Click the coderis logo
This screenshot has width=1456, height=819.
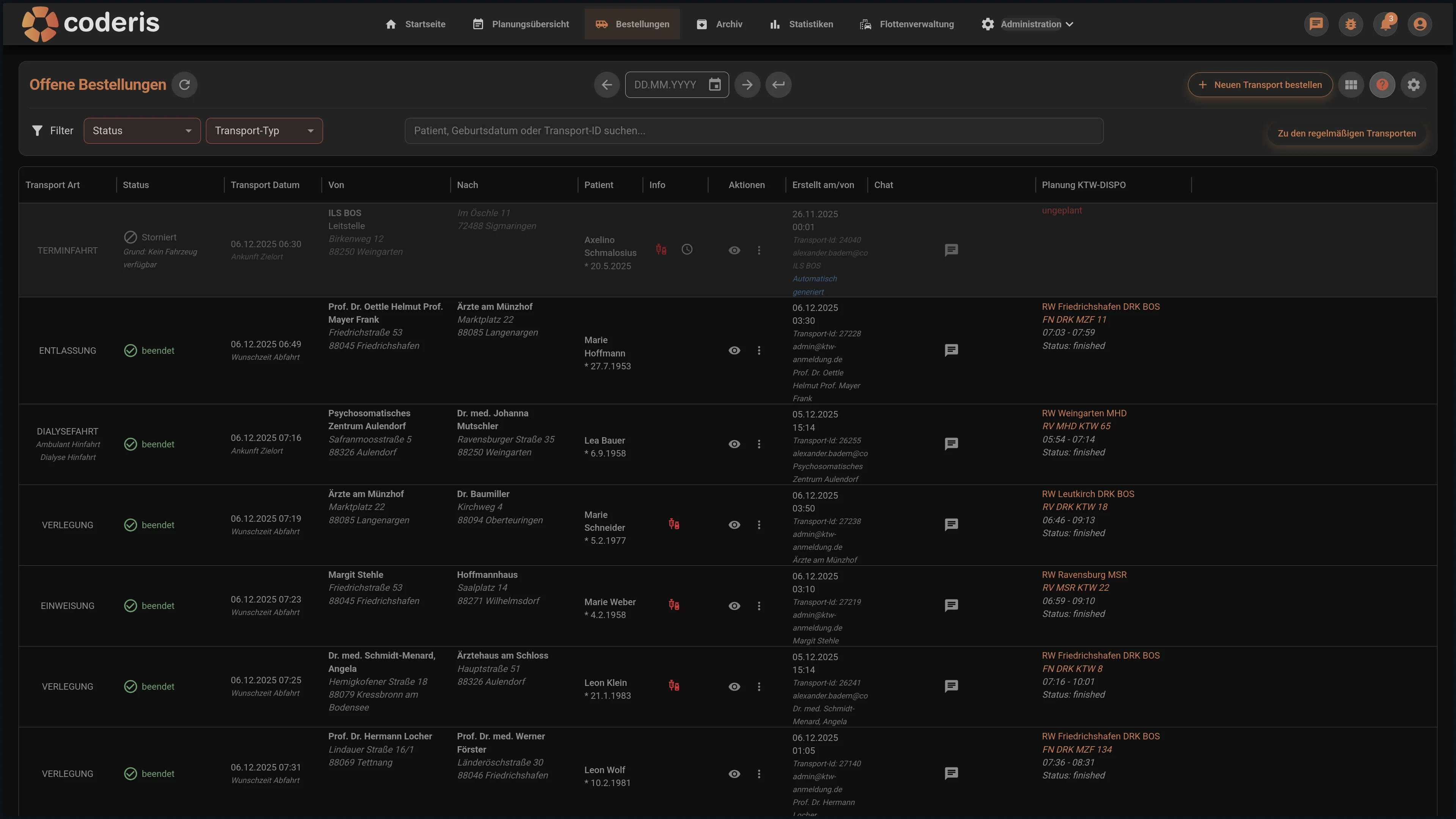coord(91,24)
